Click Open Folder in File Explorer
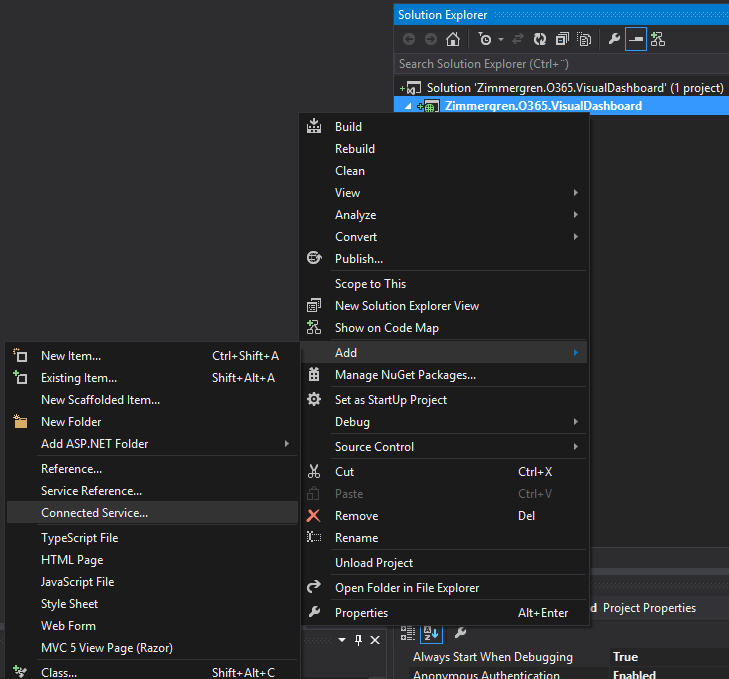This screenshot has width=729, height=679. tap(444, 588)
